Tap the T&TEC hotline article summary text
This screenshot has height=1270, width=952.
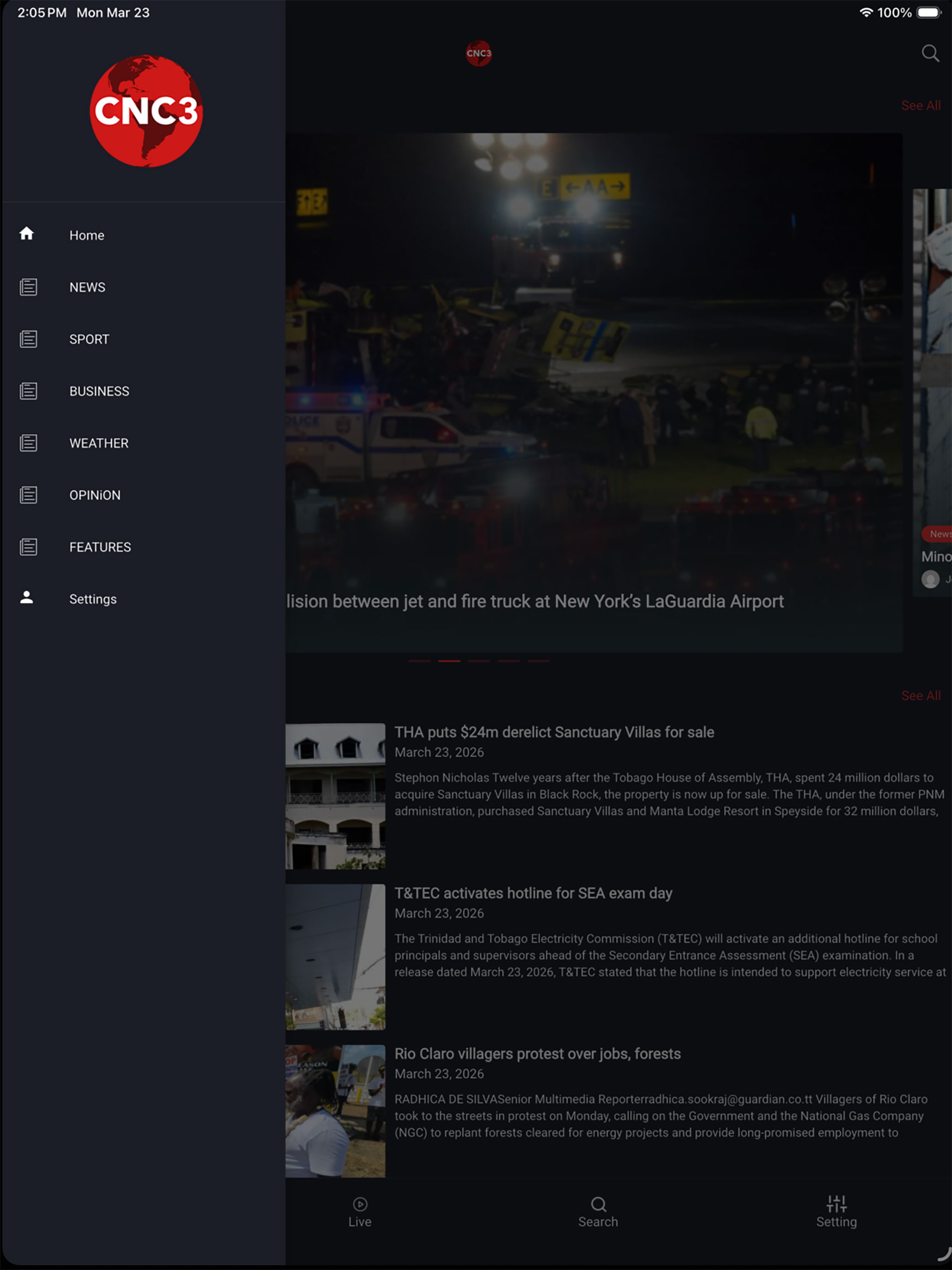[x=670, y=955]
